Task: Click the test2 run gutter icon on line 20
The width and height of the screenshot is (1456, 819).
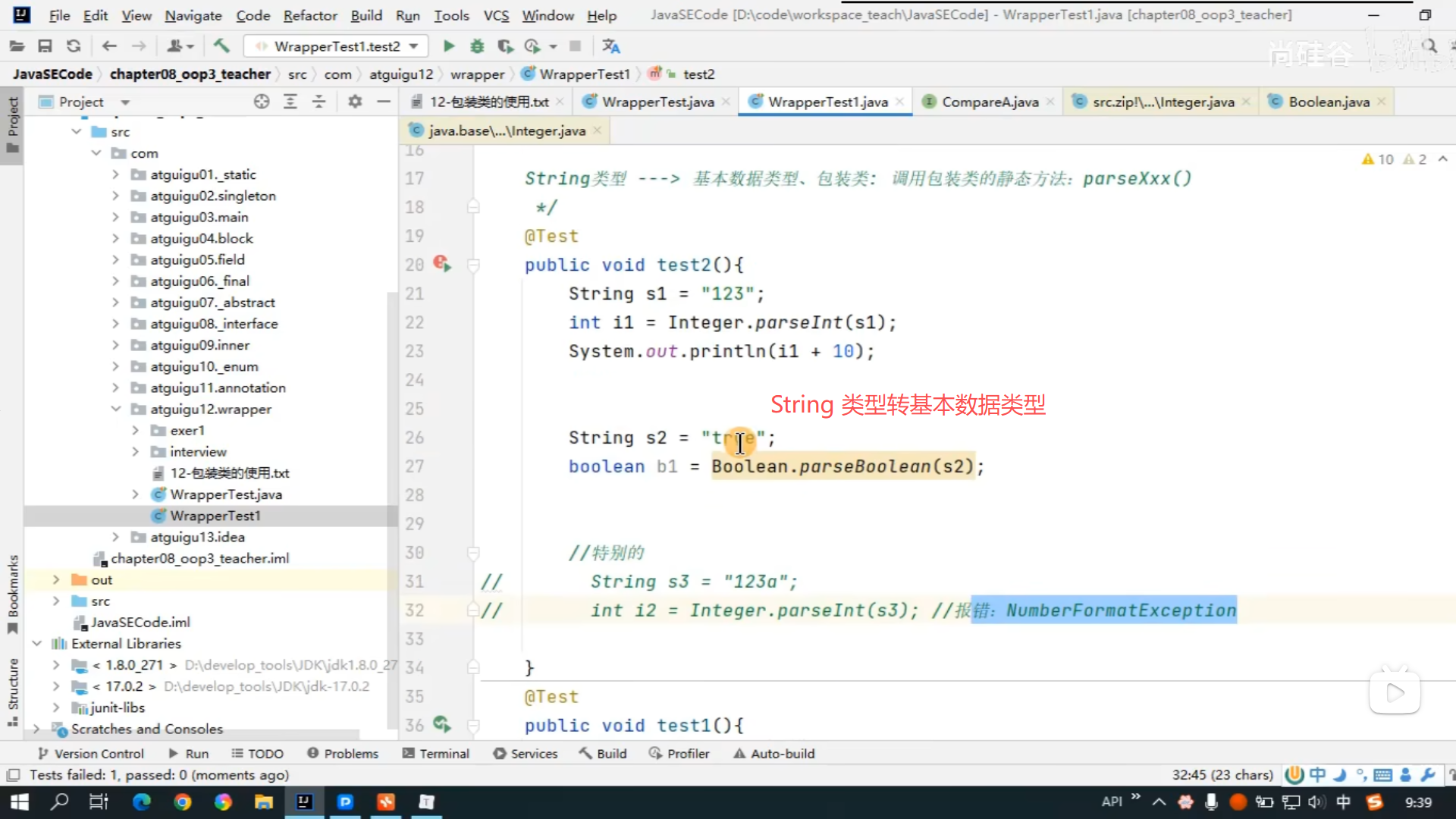Action: pyautogui.click(x=442, y=264)
